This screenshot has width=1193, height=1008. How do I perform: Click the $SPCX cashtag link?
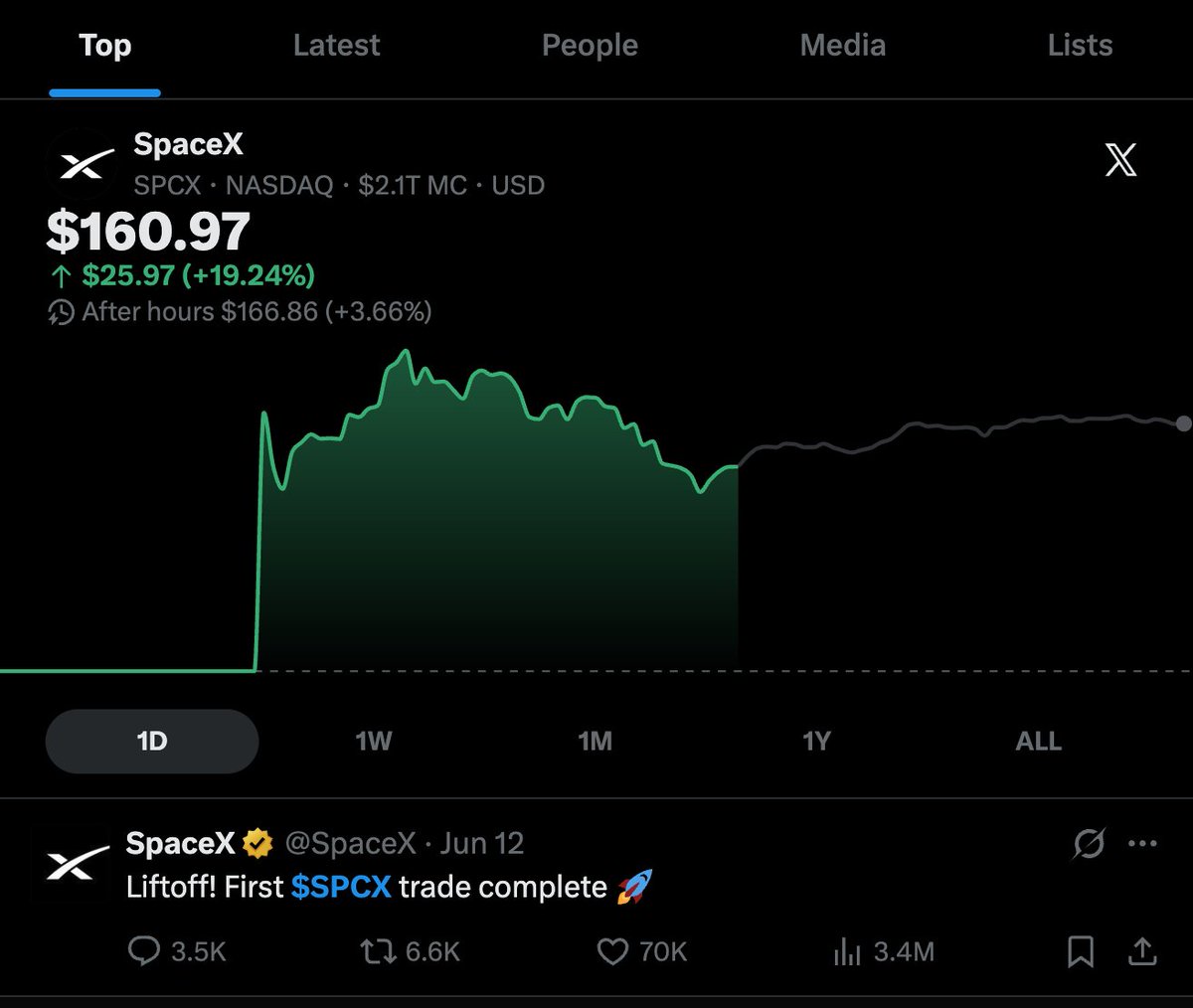click(341, 887)
